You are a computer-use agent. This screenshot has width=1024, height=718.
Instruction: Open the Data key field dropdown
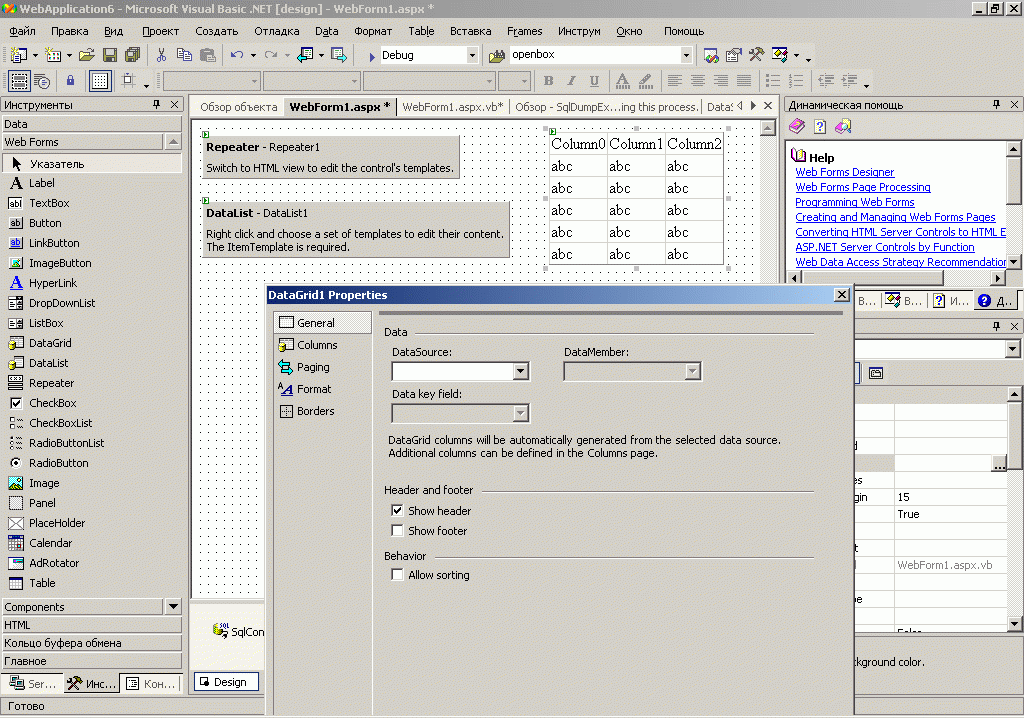pos(520,414)
